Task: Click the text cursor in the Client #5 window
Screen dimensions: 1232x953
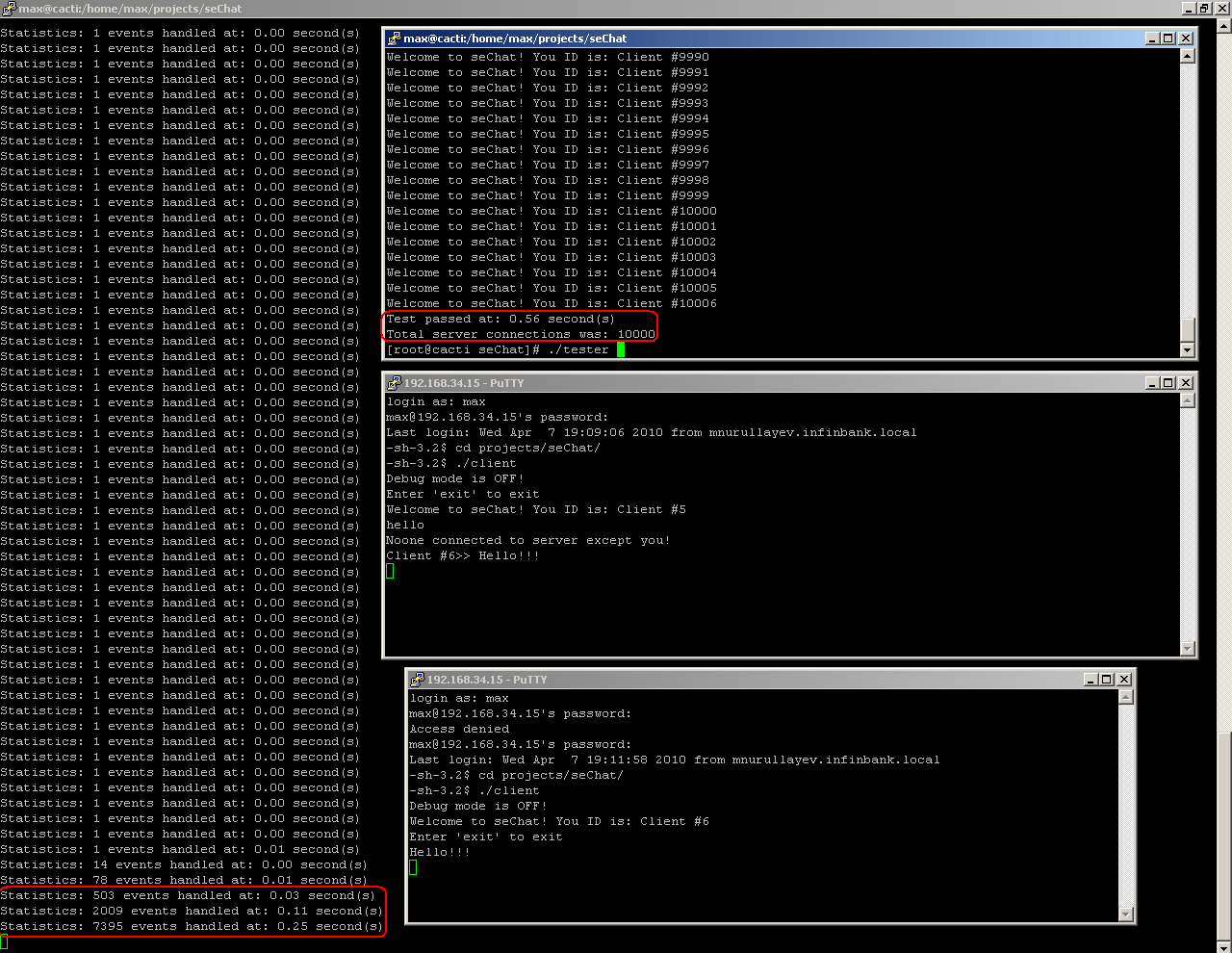Action: pos(390,571)
